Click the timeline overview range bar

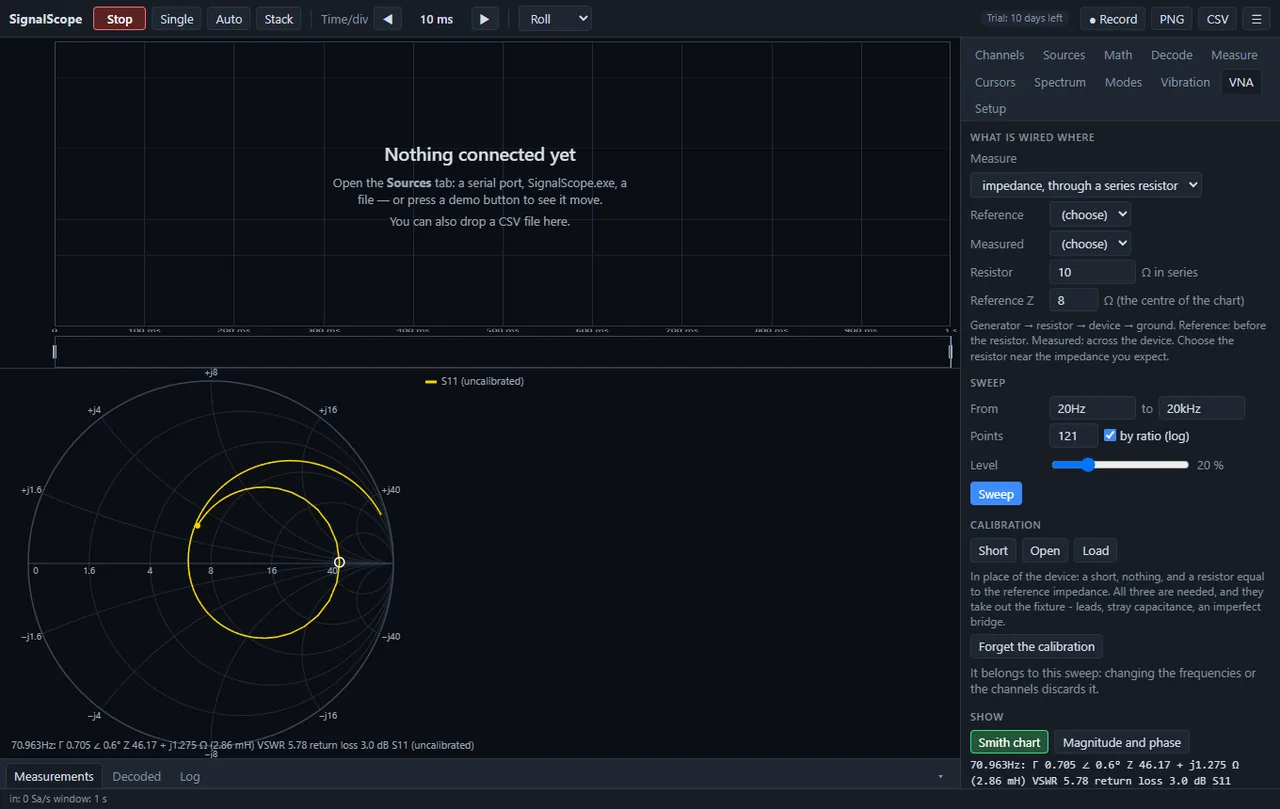point(503,352)
